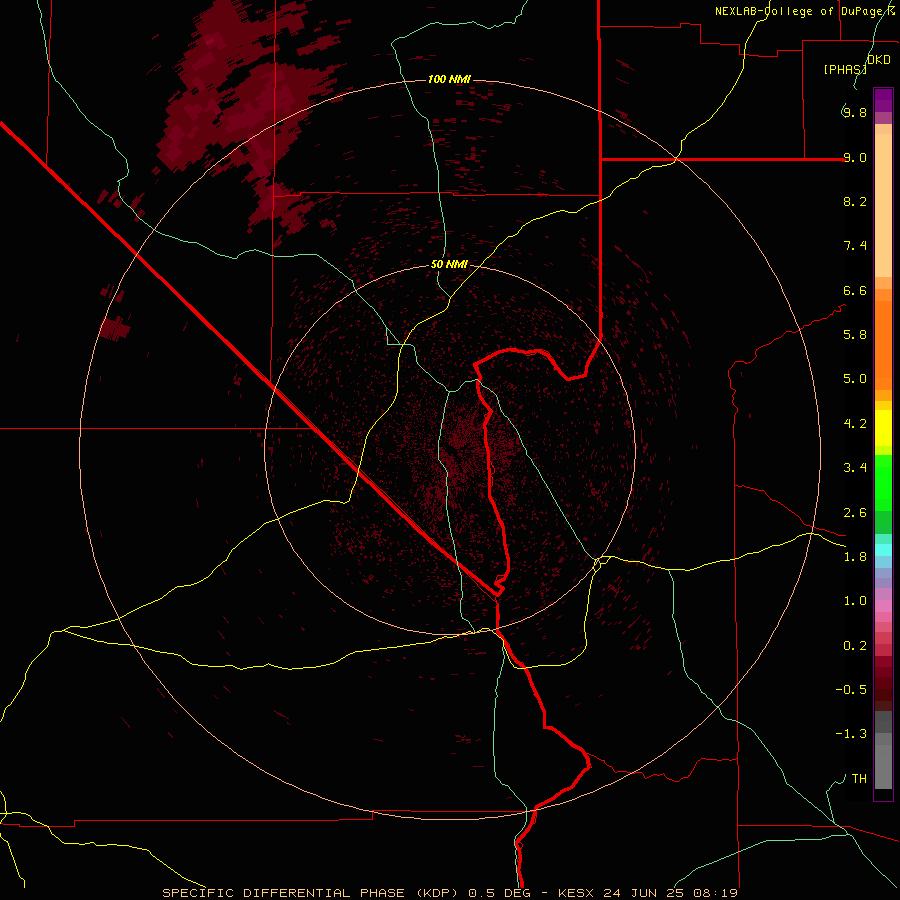Click the 5.8 value on the color scale

[855, 335]
